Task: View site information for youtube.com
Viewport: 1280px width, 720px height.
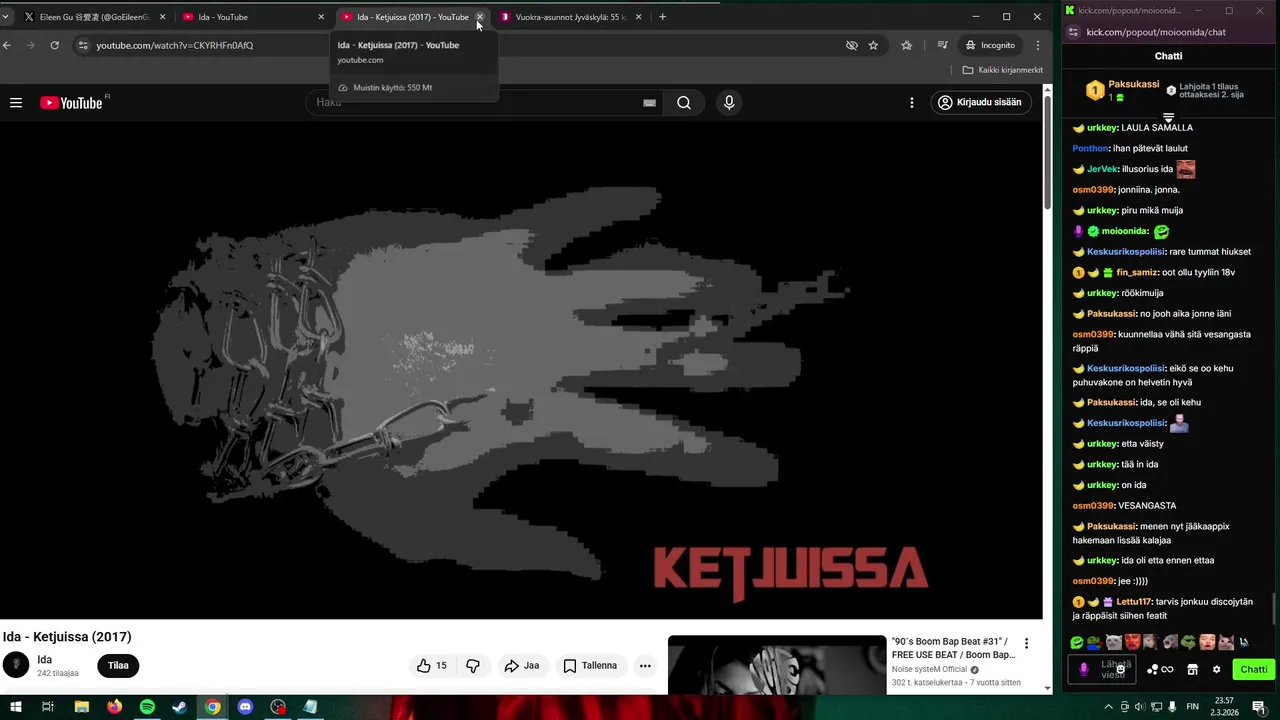Action: [x=83, y=45]
